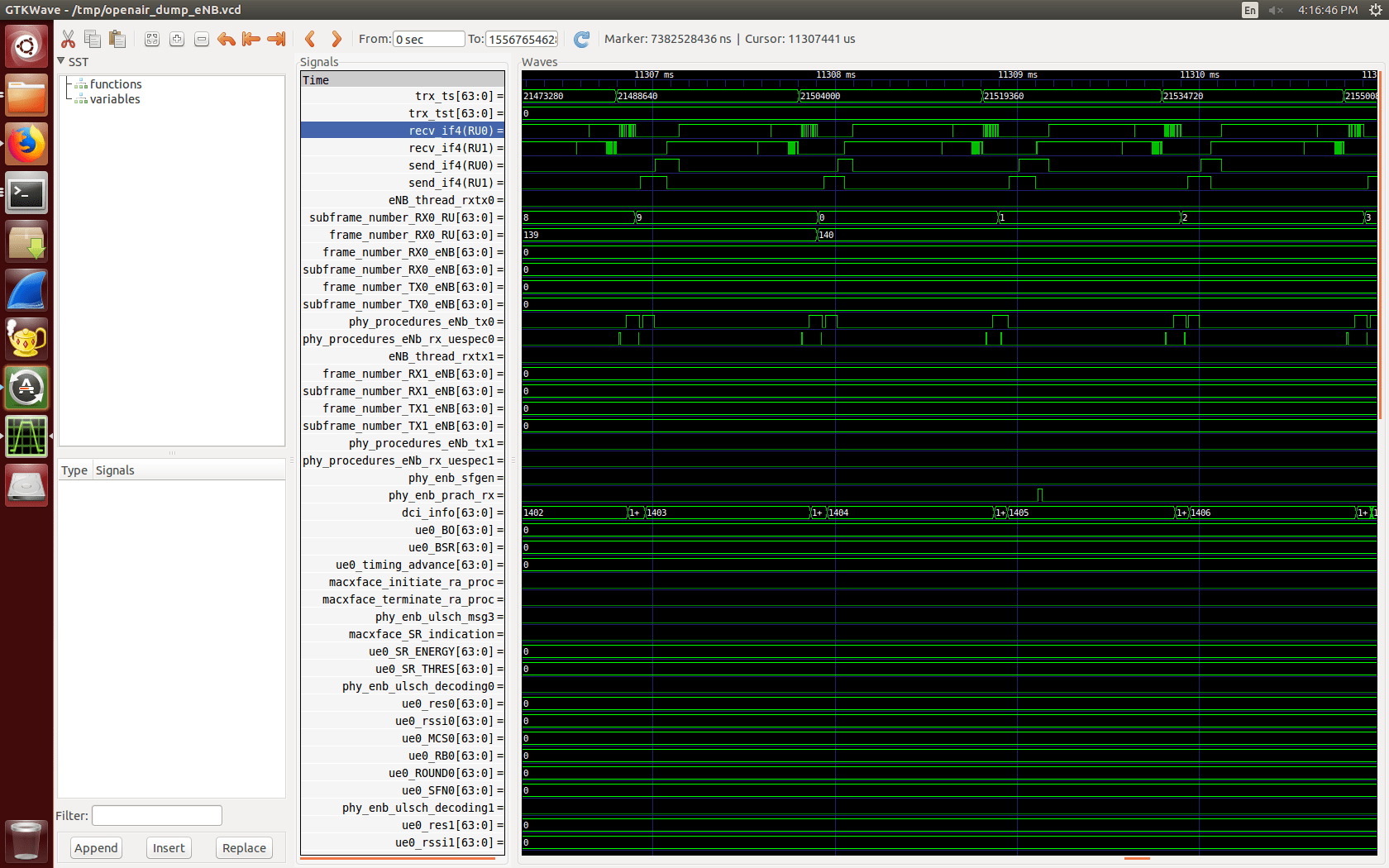Replace the selected trace via Replace button
Screen dimensions: 1389x868
243,847
